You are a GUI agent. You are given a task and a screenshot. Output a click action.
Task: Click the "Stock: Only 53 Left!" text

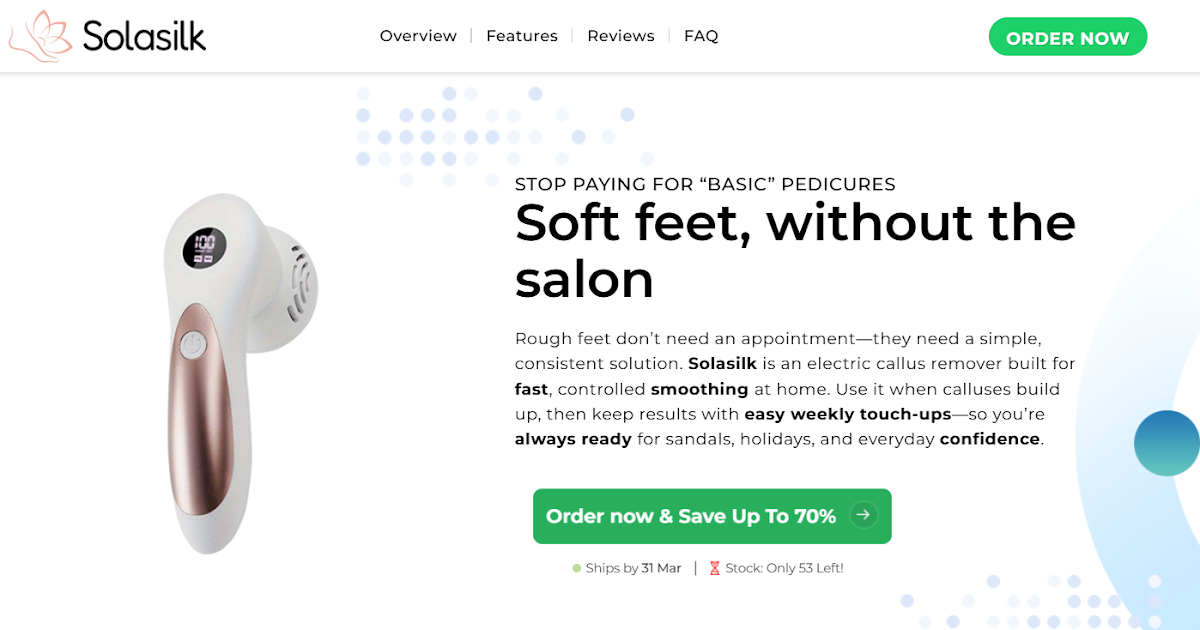[x=784, y=568]
